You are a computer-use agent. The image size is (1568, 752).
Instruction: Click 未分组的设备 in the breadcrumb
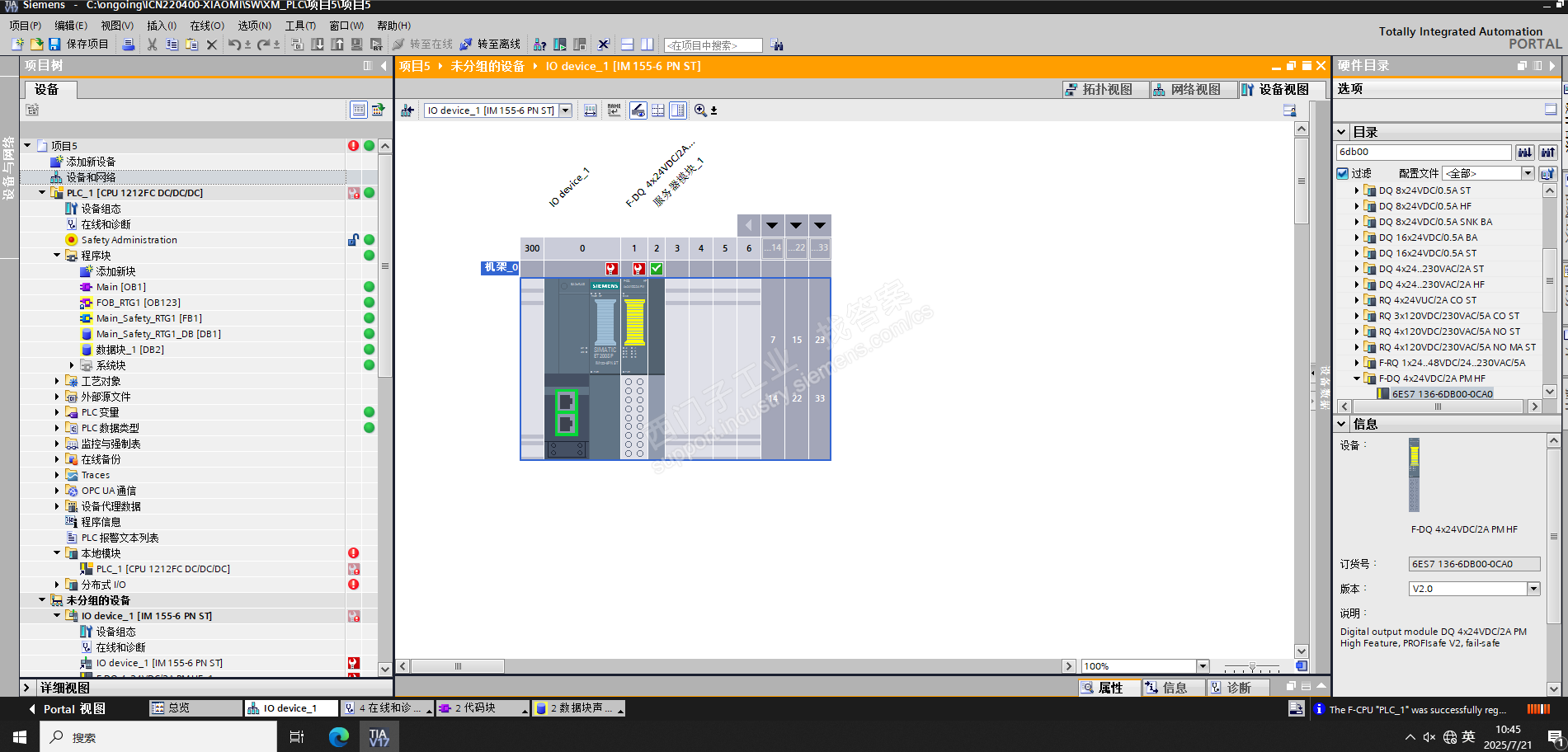click(x=487, y=66)
